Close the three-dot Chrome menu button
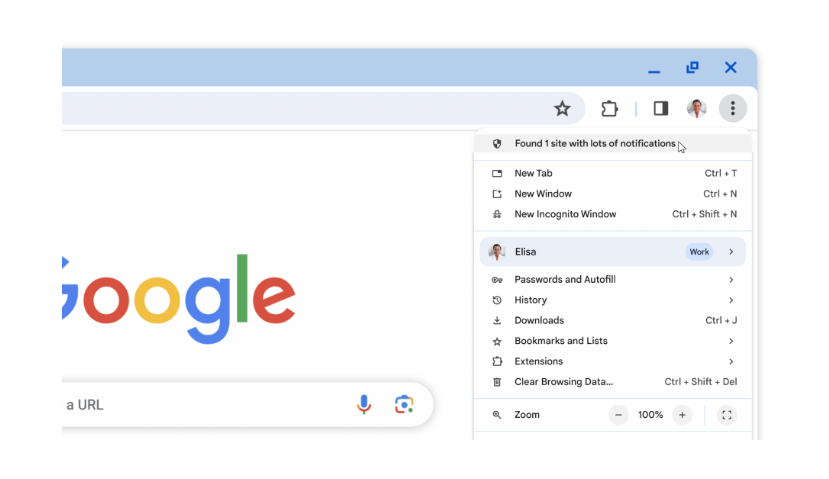This screenshot has width=829, height=479. pyautogui.click(x=732, y=108)
